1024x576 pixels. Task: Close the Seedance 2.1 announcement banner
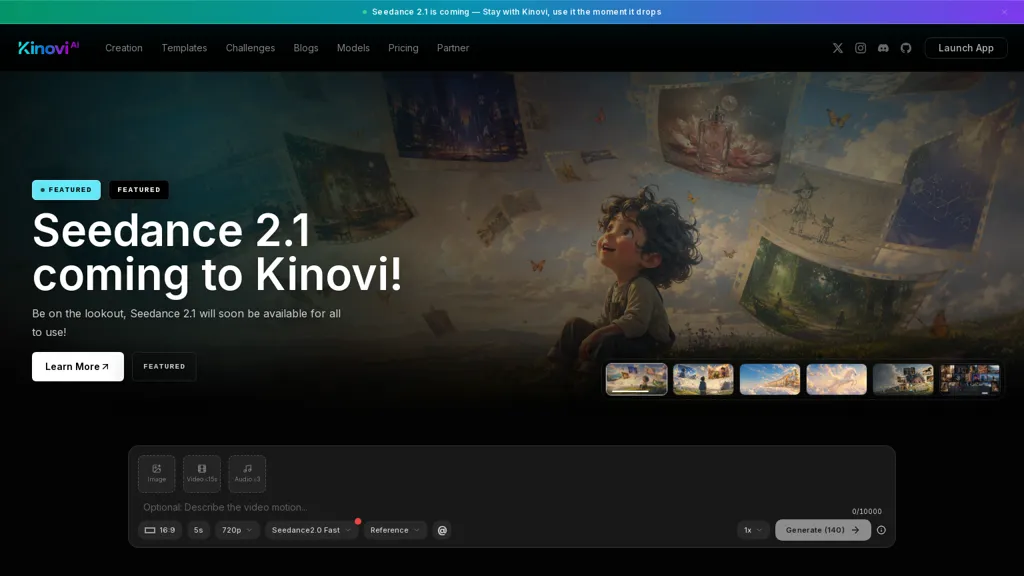click(1004, 12)
